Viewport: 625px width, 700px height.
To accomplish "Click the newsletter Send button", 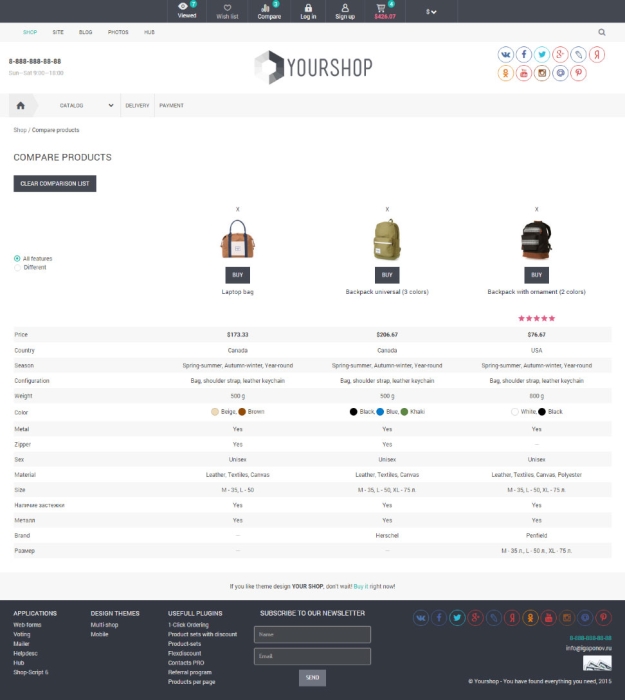I will coord(312,678).
